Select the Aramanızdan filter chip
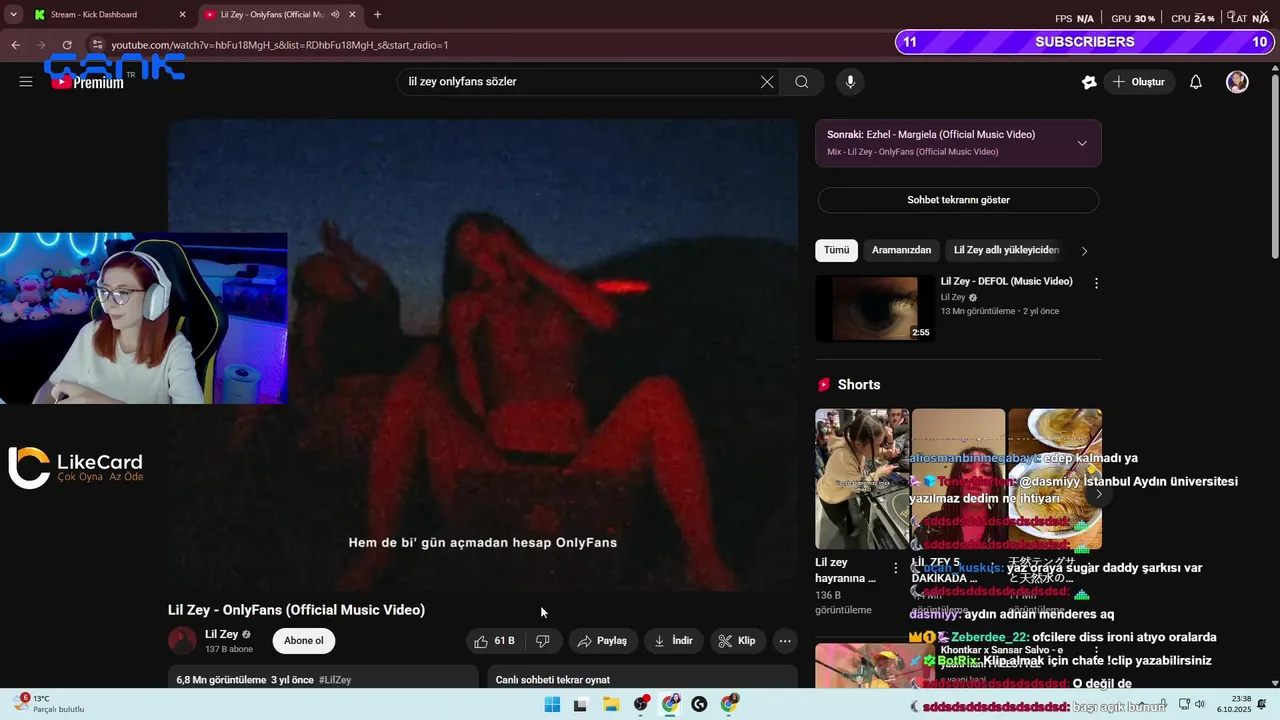 click(x=901, y=250)
